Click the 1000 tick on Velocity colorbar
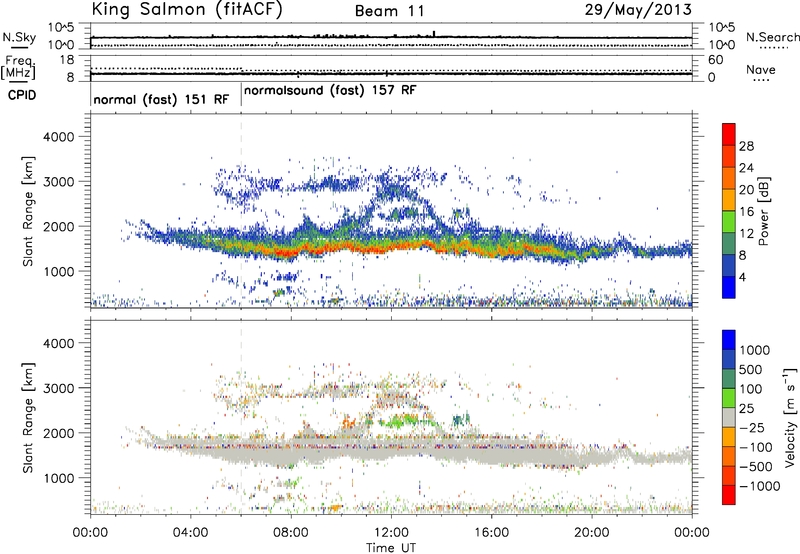The height and width of the screenshot is (554, 800). coord(754,350)
